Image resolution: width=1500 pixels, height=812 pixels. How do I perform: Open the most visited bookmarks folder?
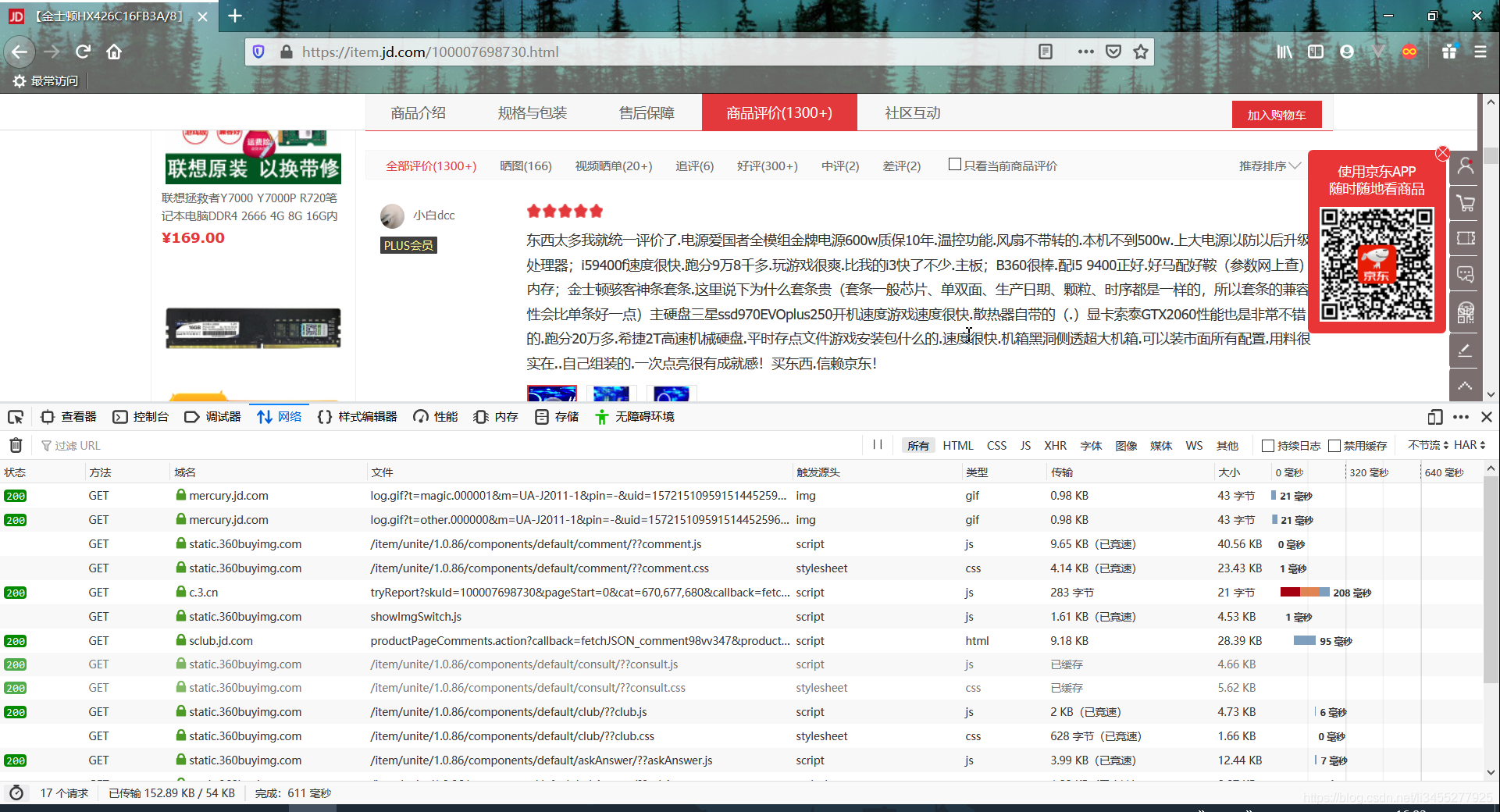(45, 80)
